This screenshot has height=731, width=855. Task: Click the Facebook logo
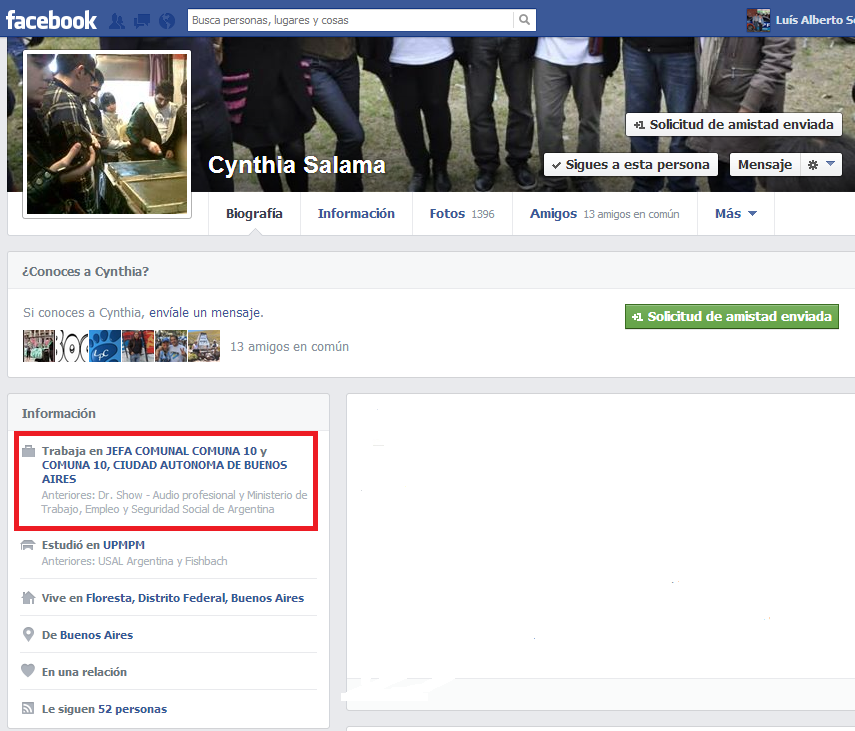coord(50,20)
